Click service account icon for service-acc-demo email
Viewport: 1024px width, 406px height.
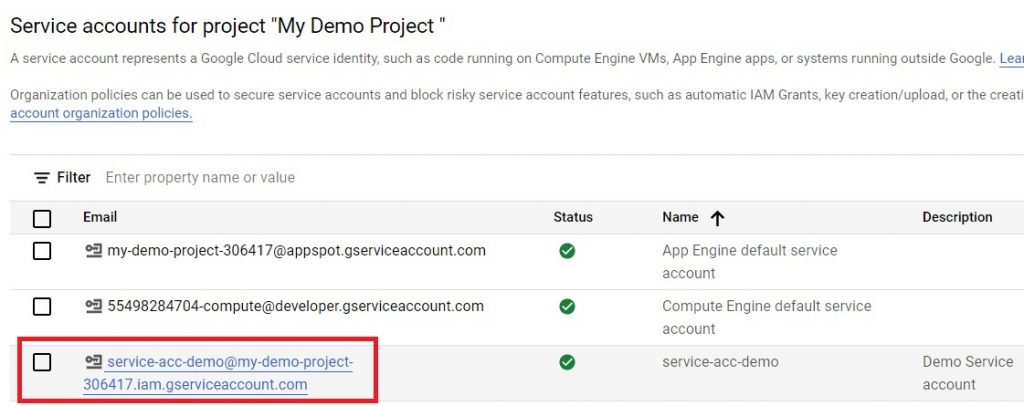tap(94, 362)
